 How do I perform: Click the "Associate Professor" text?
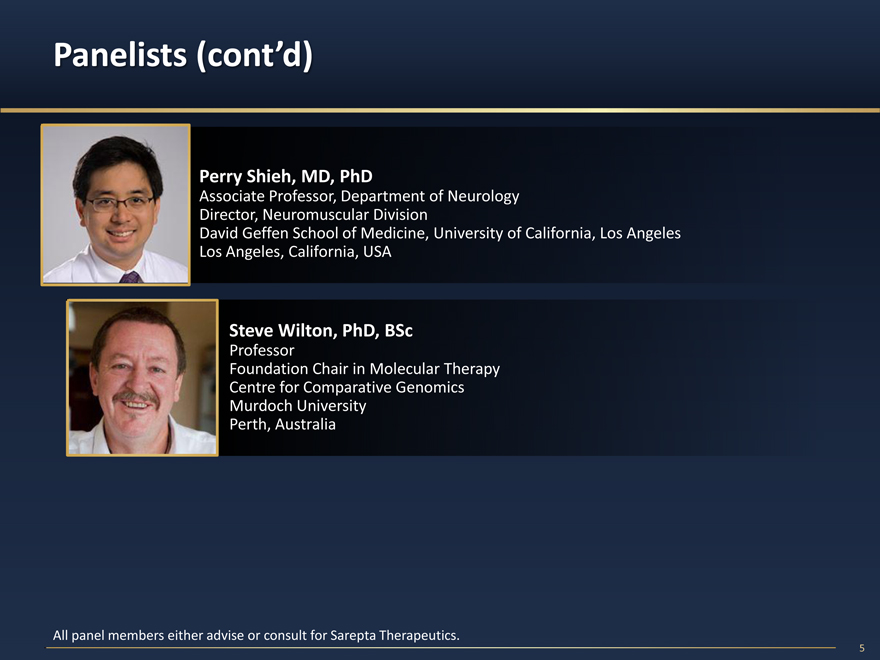263,196
